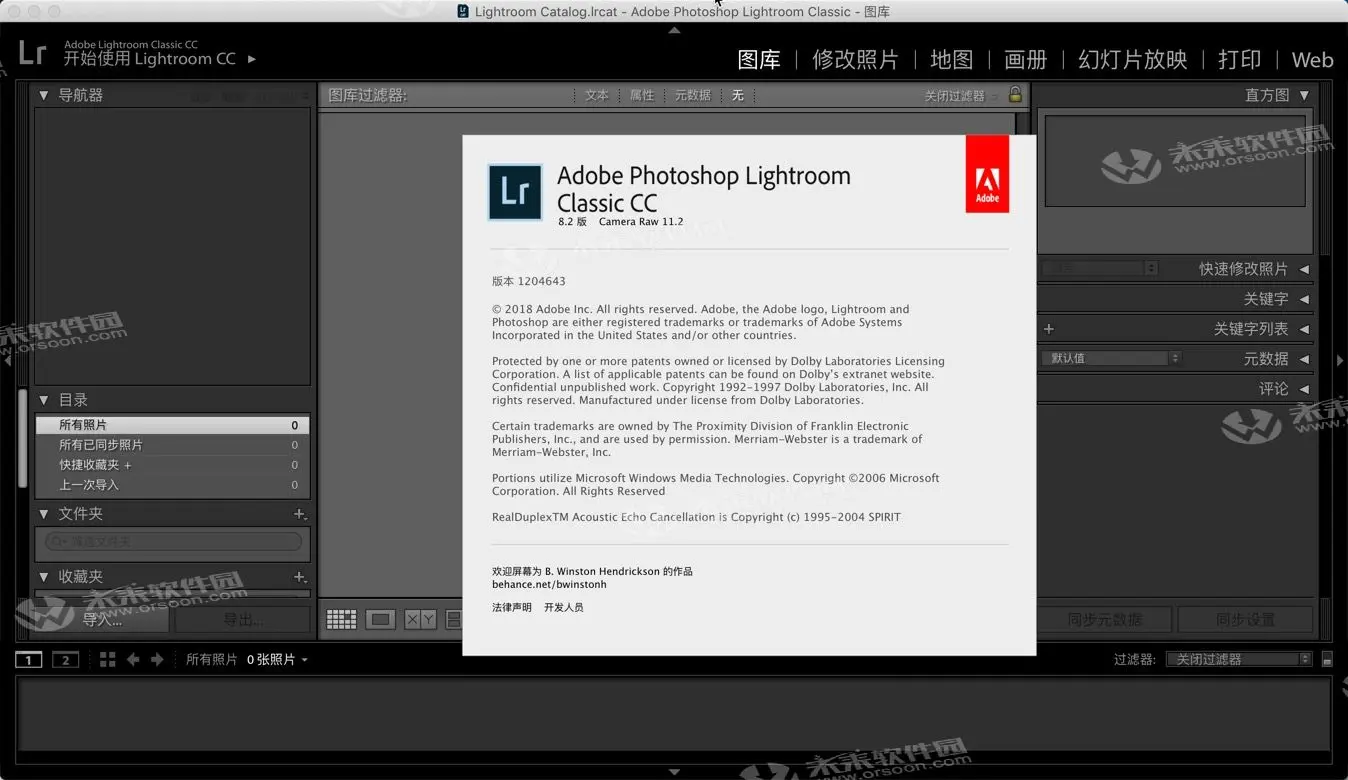Expand the 关键字列表 panel

coord(1304,329)
